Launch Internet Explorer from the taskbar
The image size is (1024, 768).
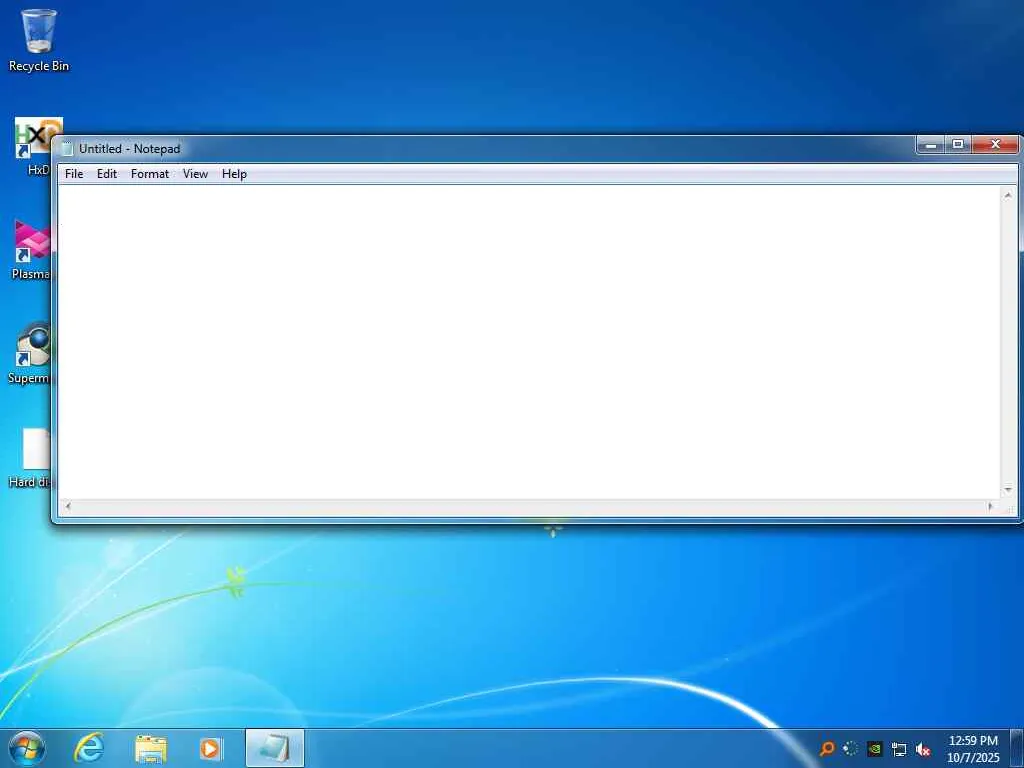[89, 748]
